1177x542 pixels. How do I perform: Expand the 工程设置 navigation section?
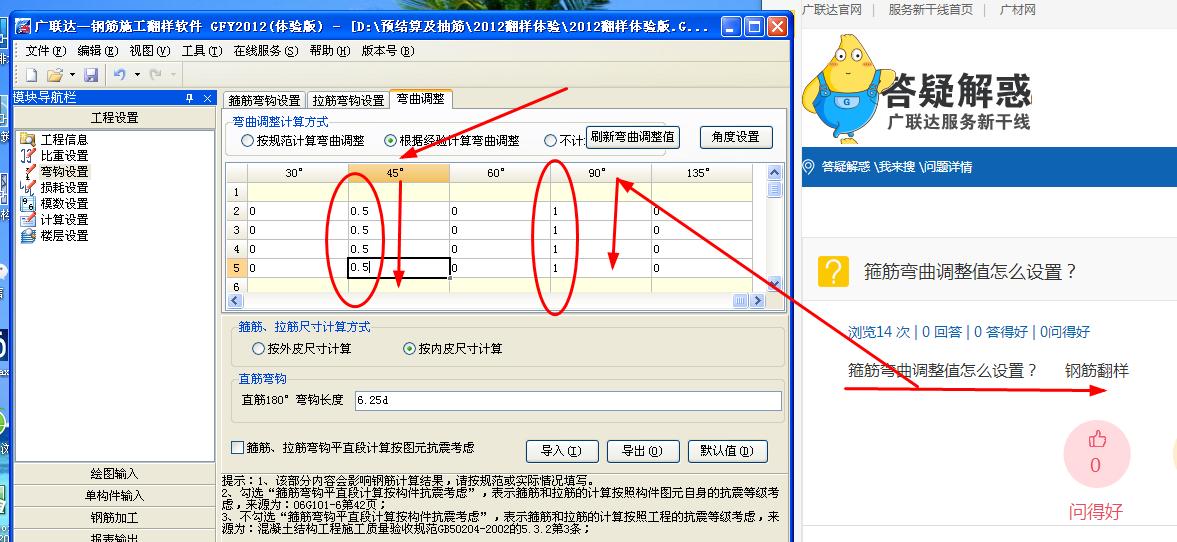pos(115,118)
